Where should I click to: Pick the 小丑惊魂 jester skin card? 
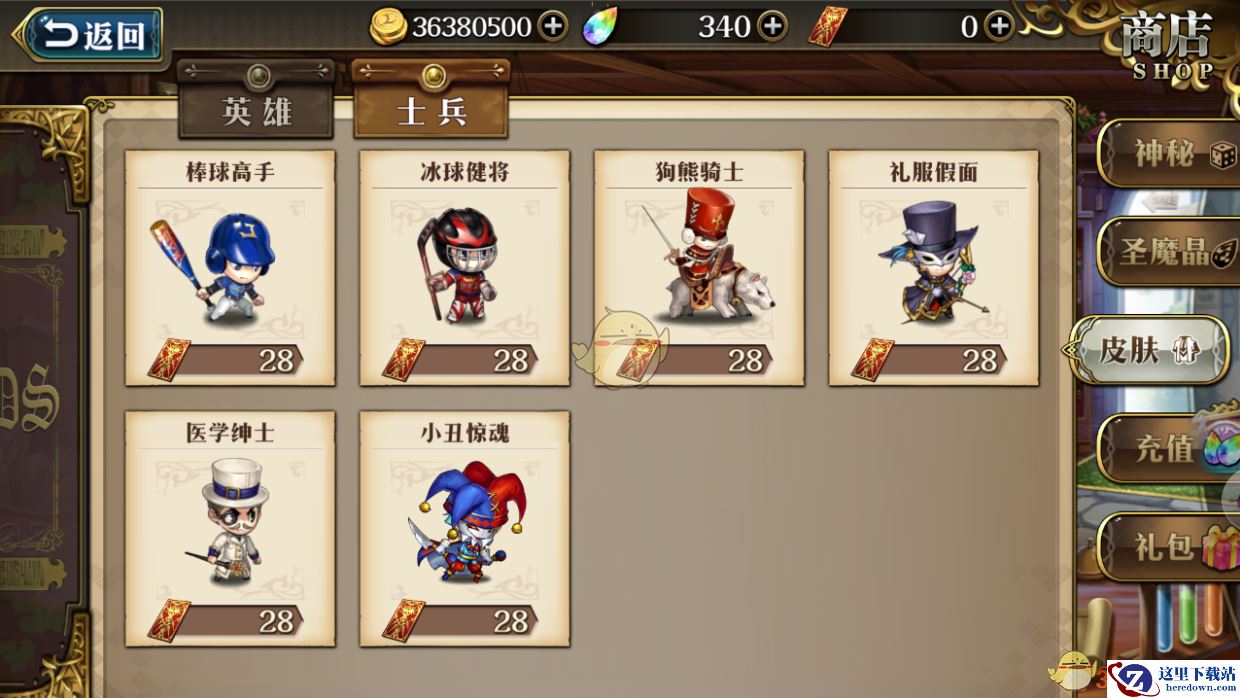click(465, 529)
